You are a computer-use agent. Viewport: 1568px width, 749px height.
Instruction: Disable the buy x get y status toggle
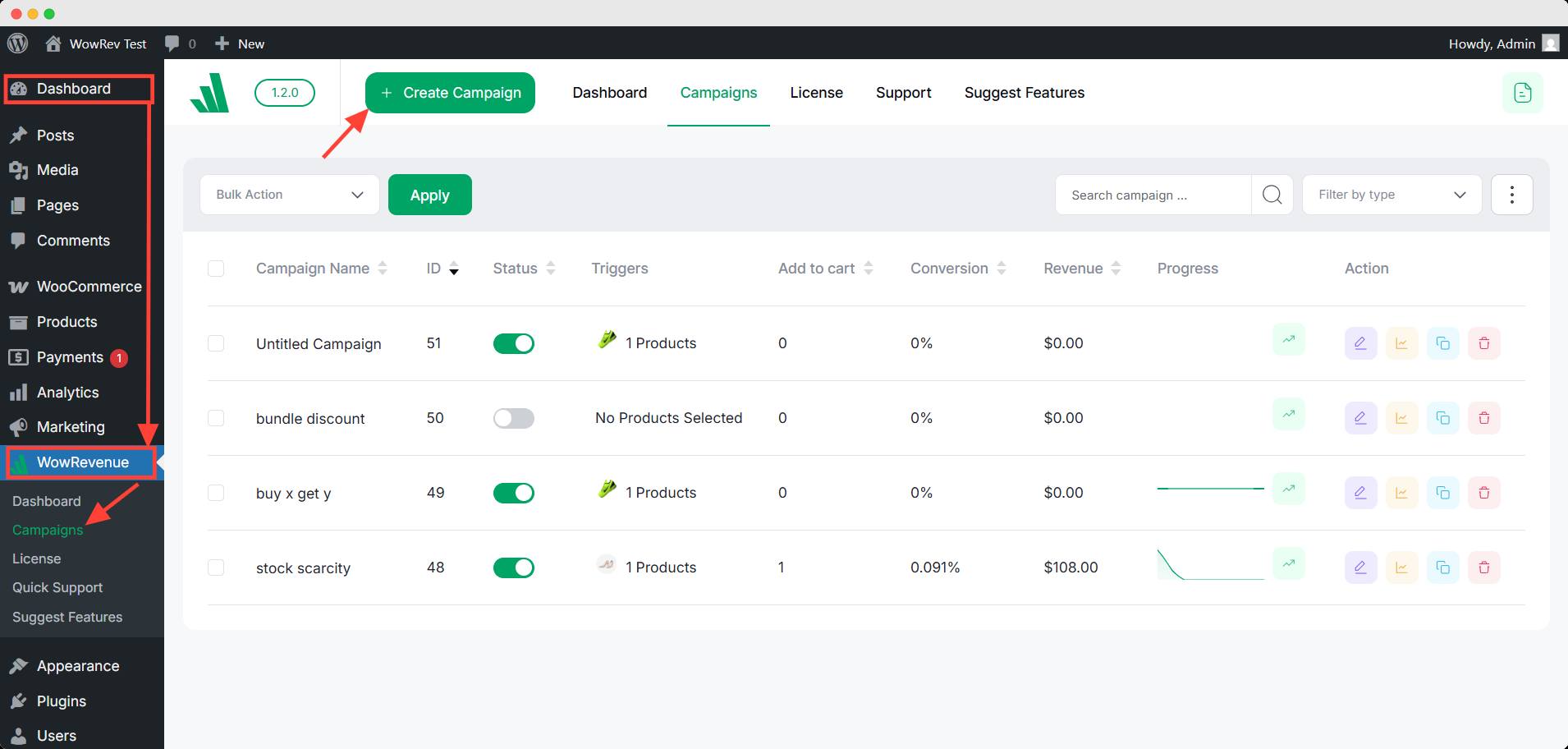[x=514, y=493]
